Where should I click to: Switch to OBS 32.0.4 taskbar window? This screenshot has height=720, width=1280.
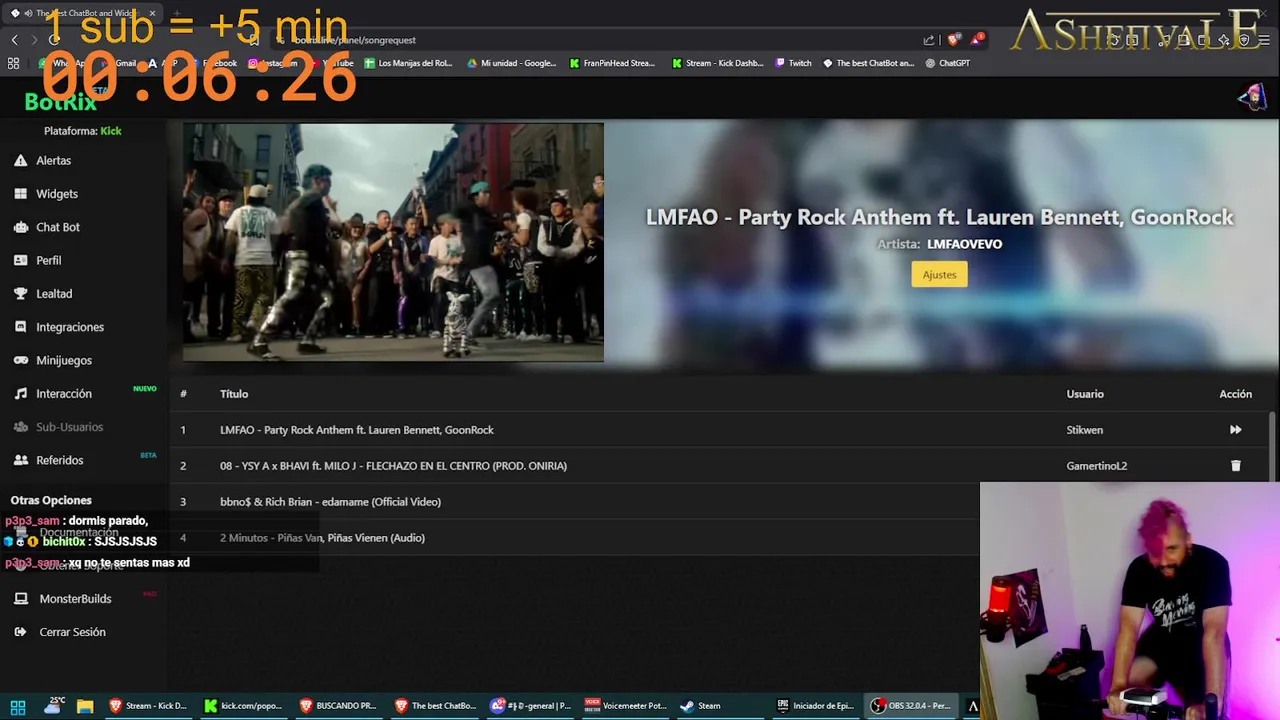click(x=910, y=706)
